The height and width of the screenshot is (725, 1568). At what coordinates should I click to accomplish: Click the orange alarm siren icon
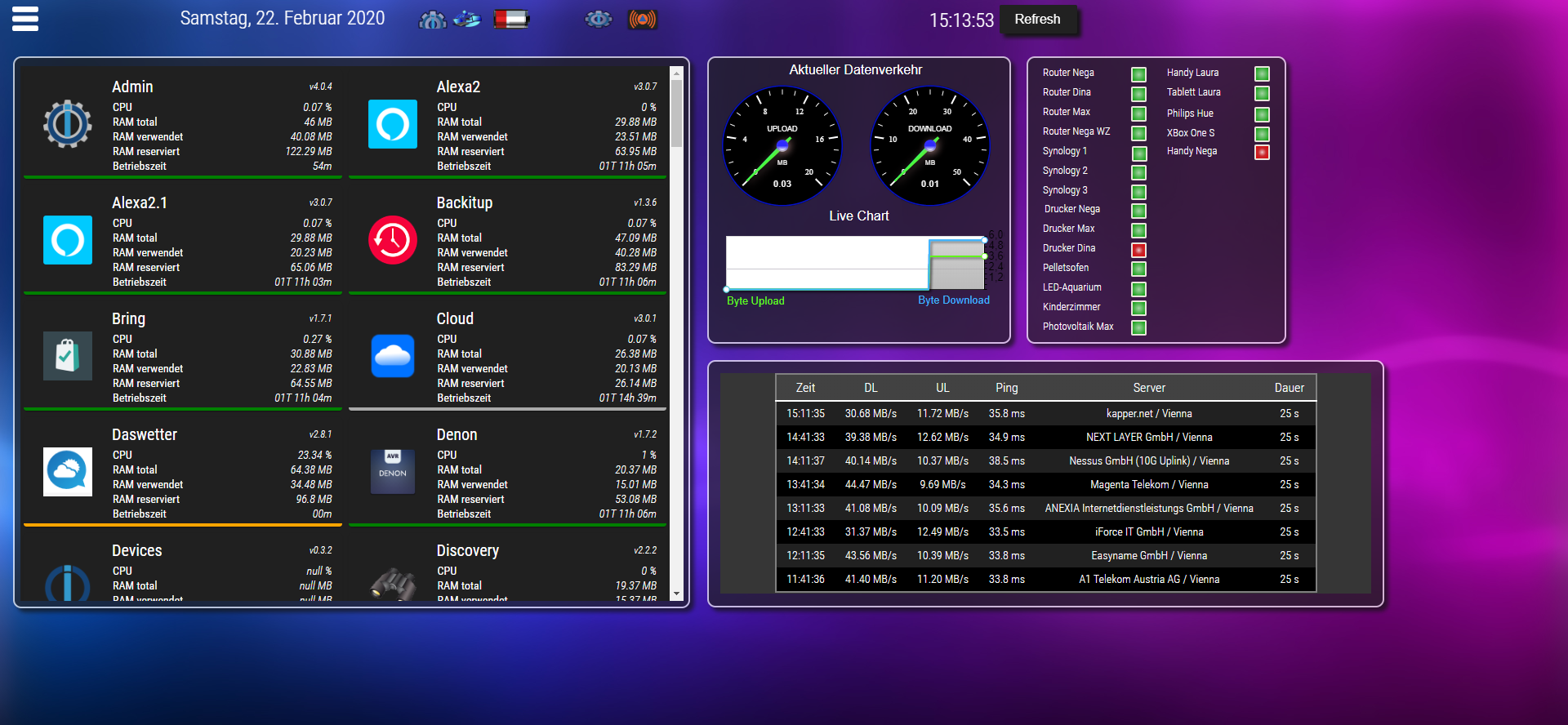click(x=642, y=19)
